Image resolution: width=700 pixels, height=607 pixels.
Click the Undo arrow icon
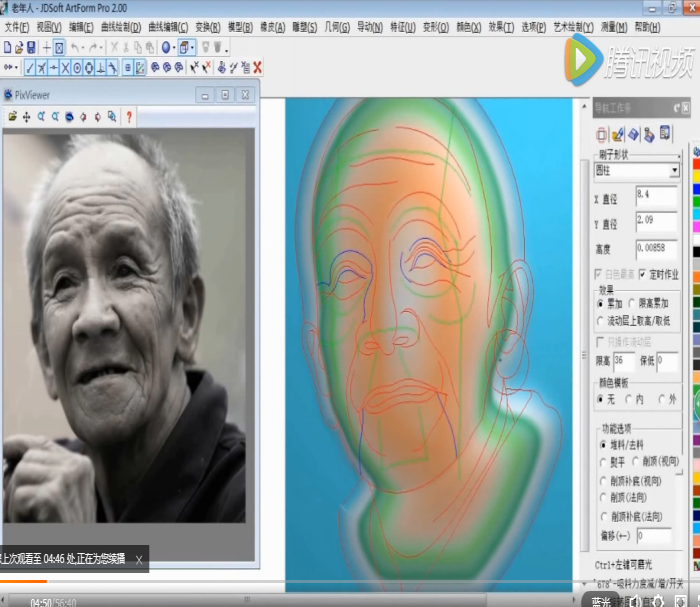[74, 47]
